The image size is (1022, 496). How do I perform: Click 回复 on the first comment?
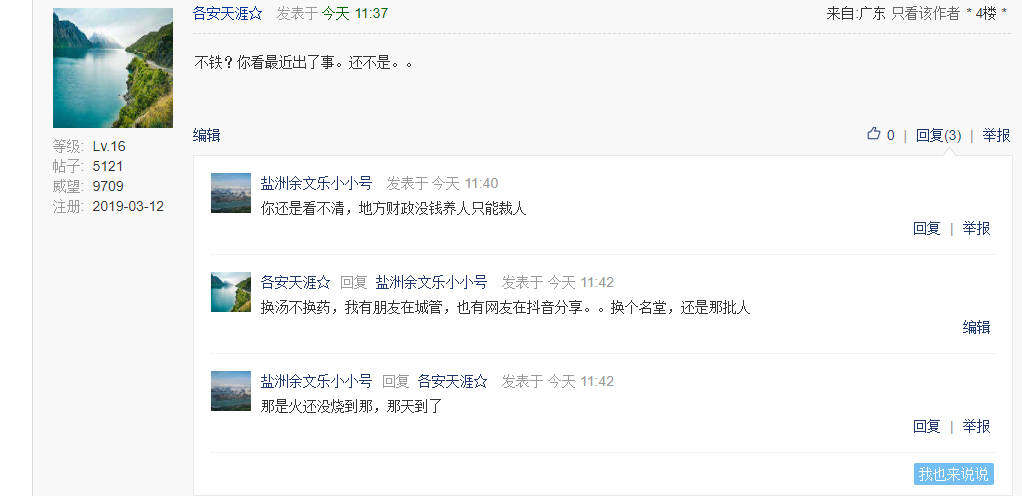click(x=926, y=229)
